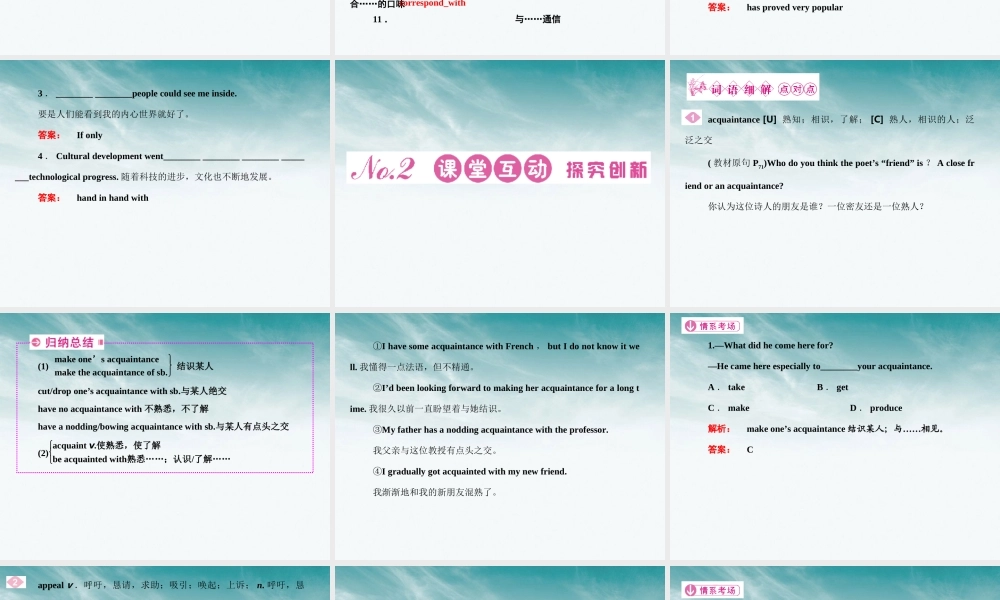Click the translation '我渐渐地和我的新朋友混熟了。'
1000x600 pixels.
pos(436,492)
